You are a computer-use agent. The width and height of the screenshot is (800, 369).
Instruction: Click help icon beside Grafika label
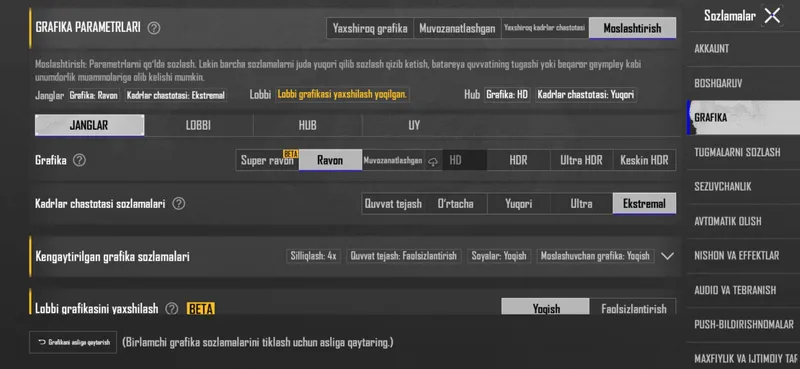click(79, 160)
